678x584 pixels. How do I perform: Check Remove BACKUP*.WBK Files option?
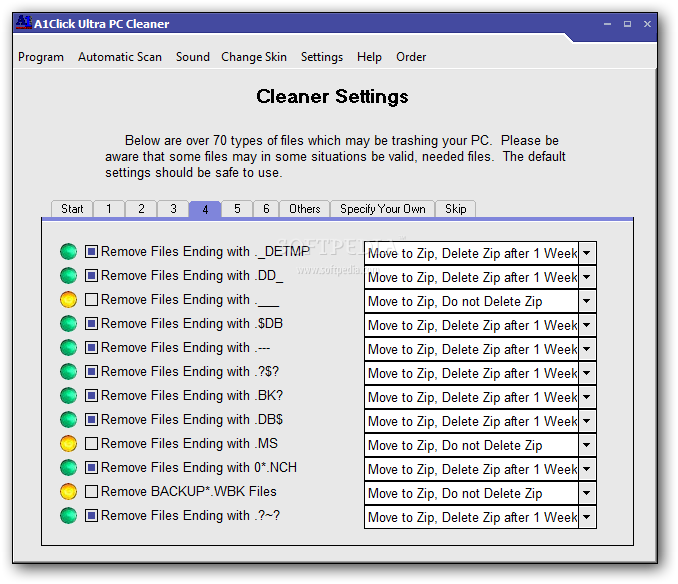tap(91, 491)
